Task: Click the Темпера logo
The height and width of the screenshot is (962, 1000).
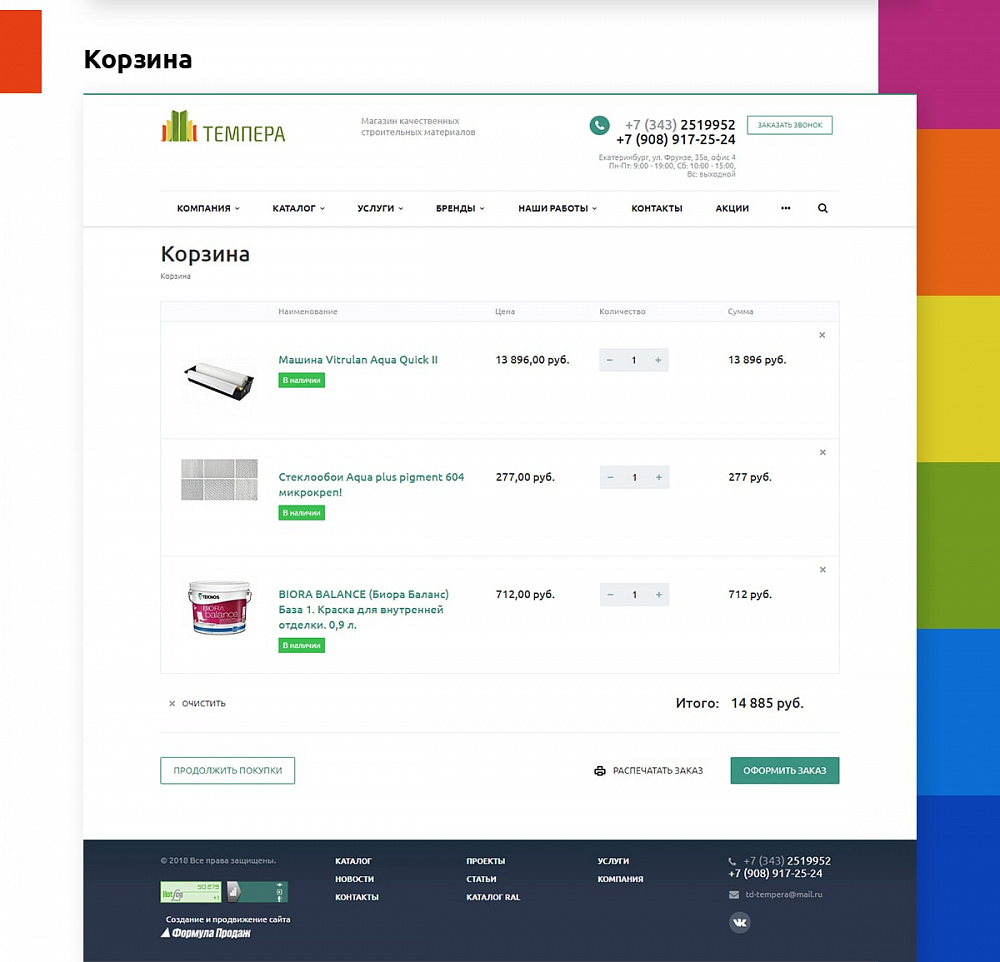Action: click(223, 126)
